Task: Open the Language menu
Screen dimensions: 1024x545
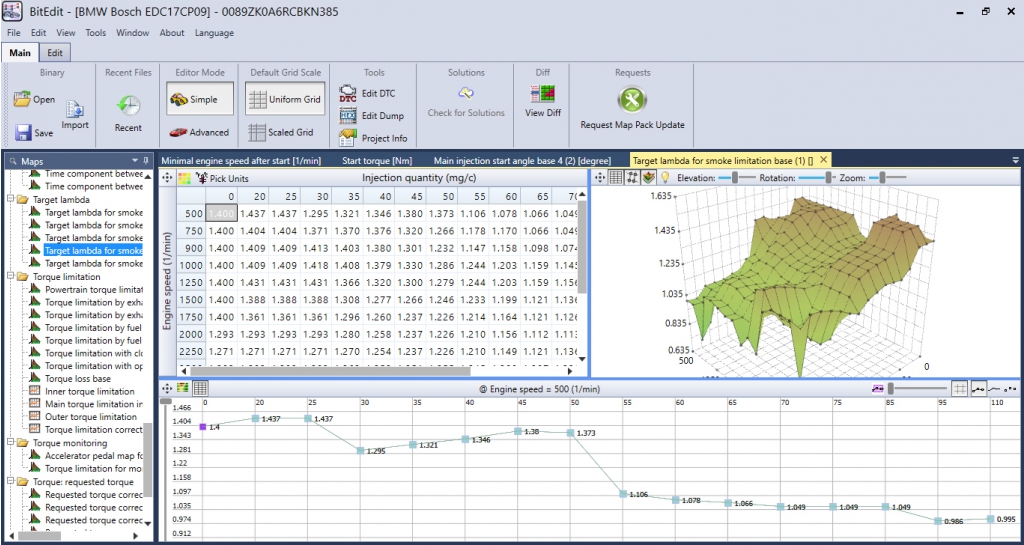Action: point(214,33)
